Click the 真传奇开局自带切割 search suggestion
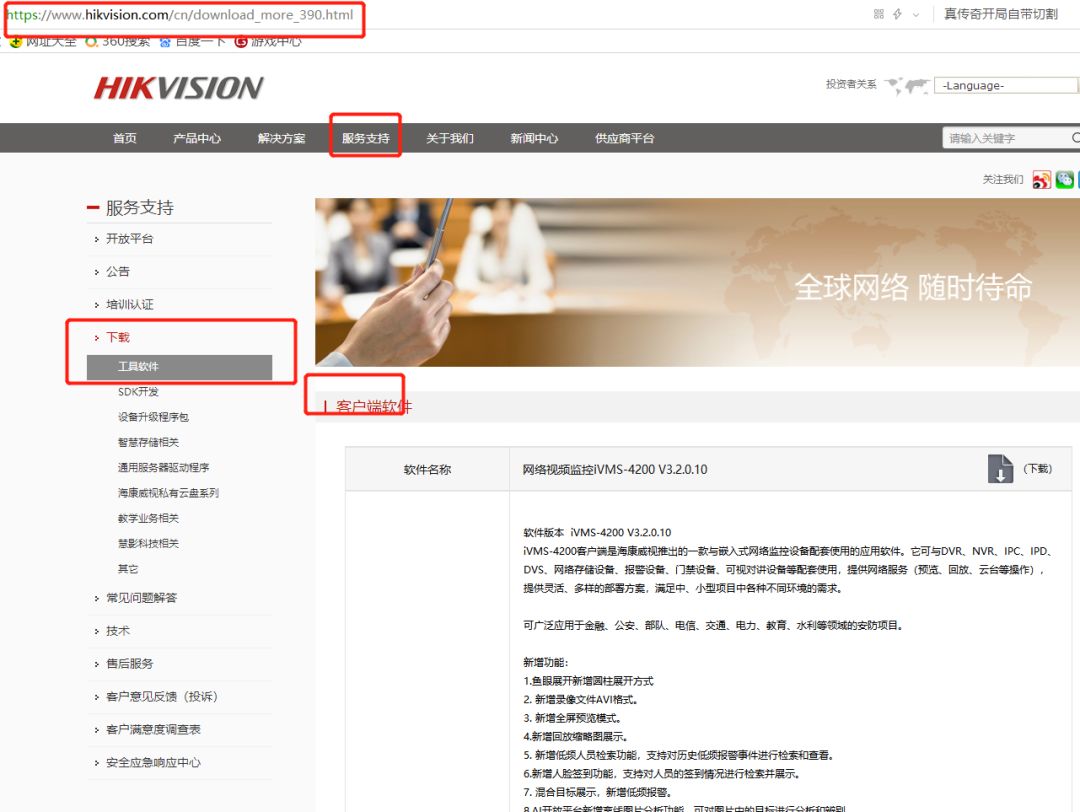This screenshot has height=812, width=1080. tap(1001, 14)
